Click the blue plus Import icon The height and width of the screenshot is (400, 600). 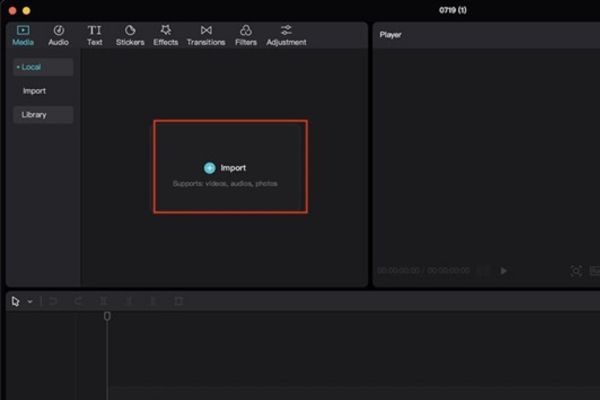point(209,168)
